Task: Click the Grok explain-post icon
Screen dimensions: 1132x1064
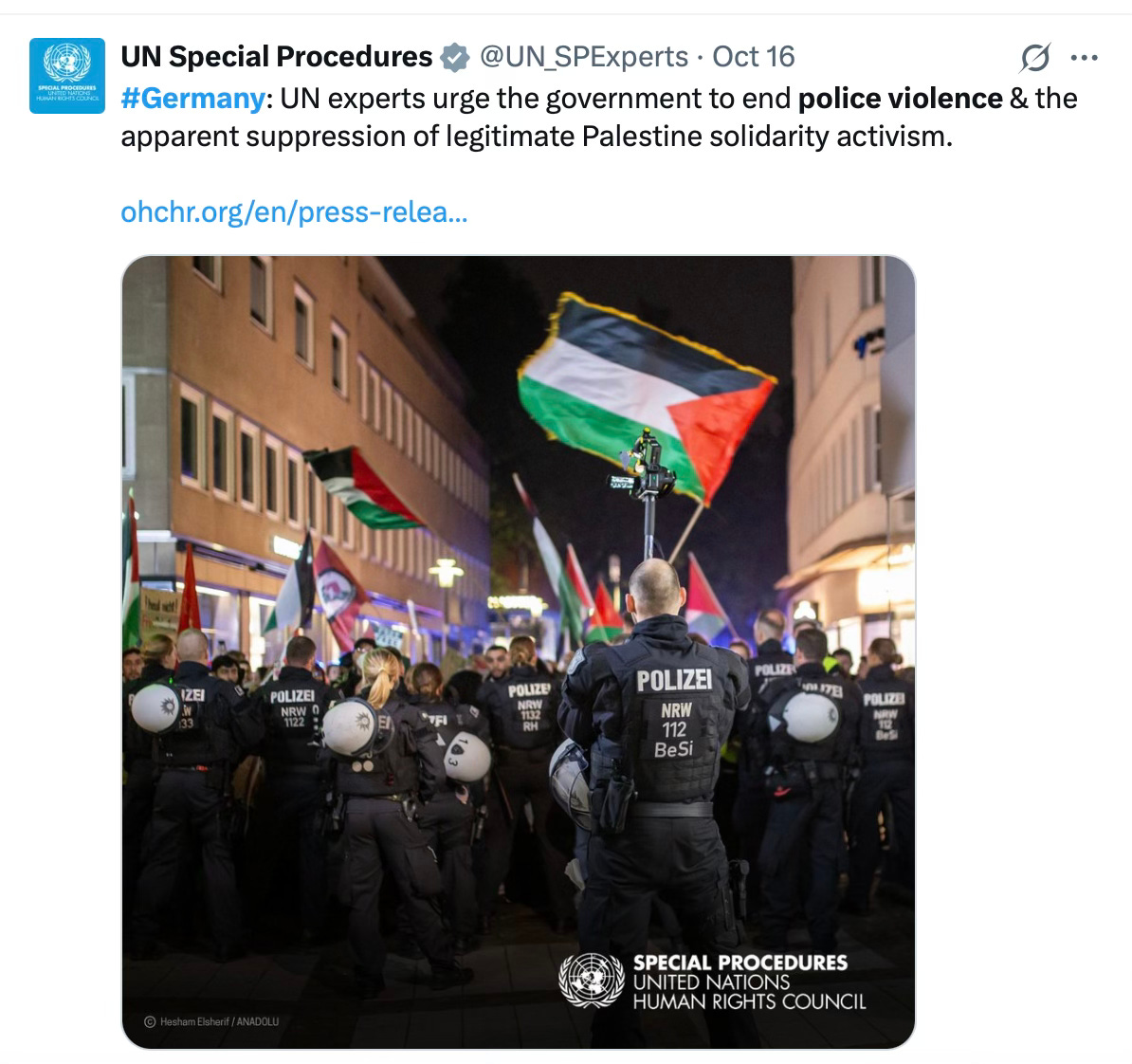Action: point(1034,58)
